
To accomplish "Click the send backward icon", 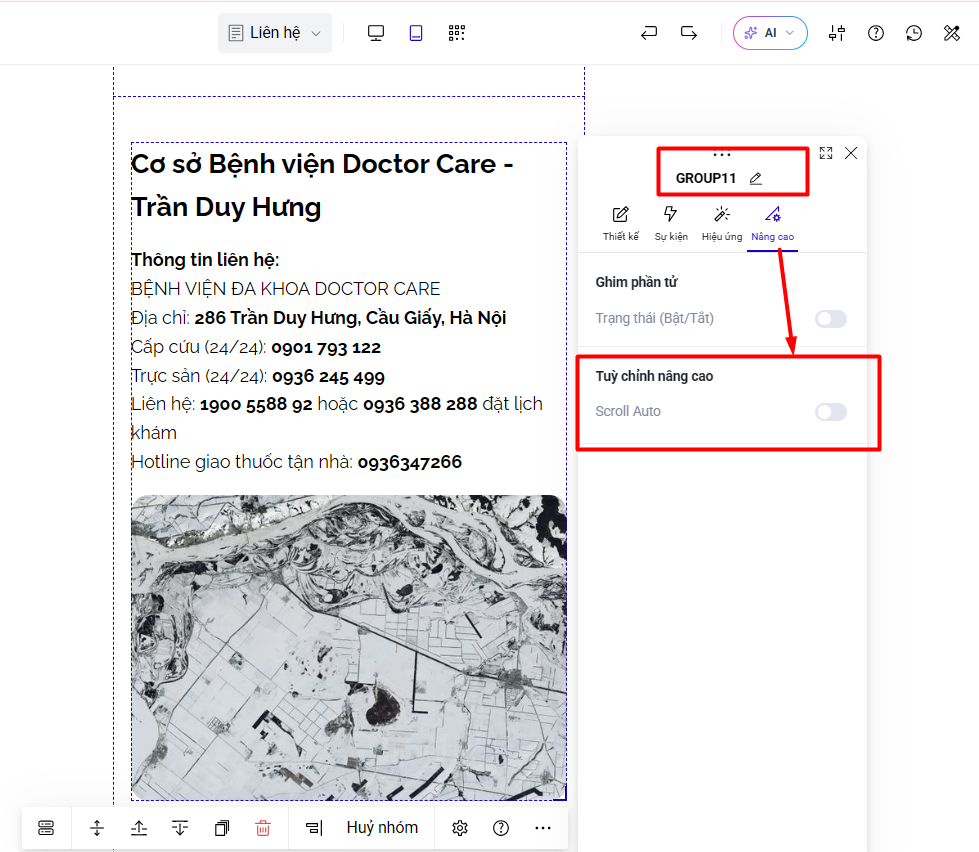I will click(x=180, y=828).
